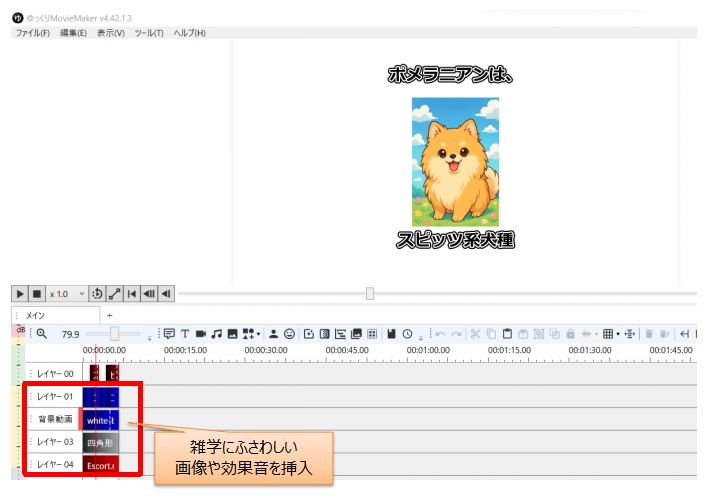Click the copy icon in timeline toolbar
This screenshot has width=711, height=496.
coord(492,334)
